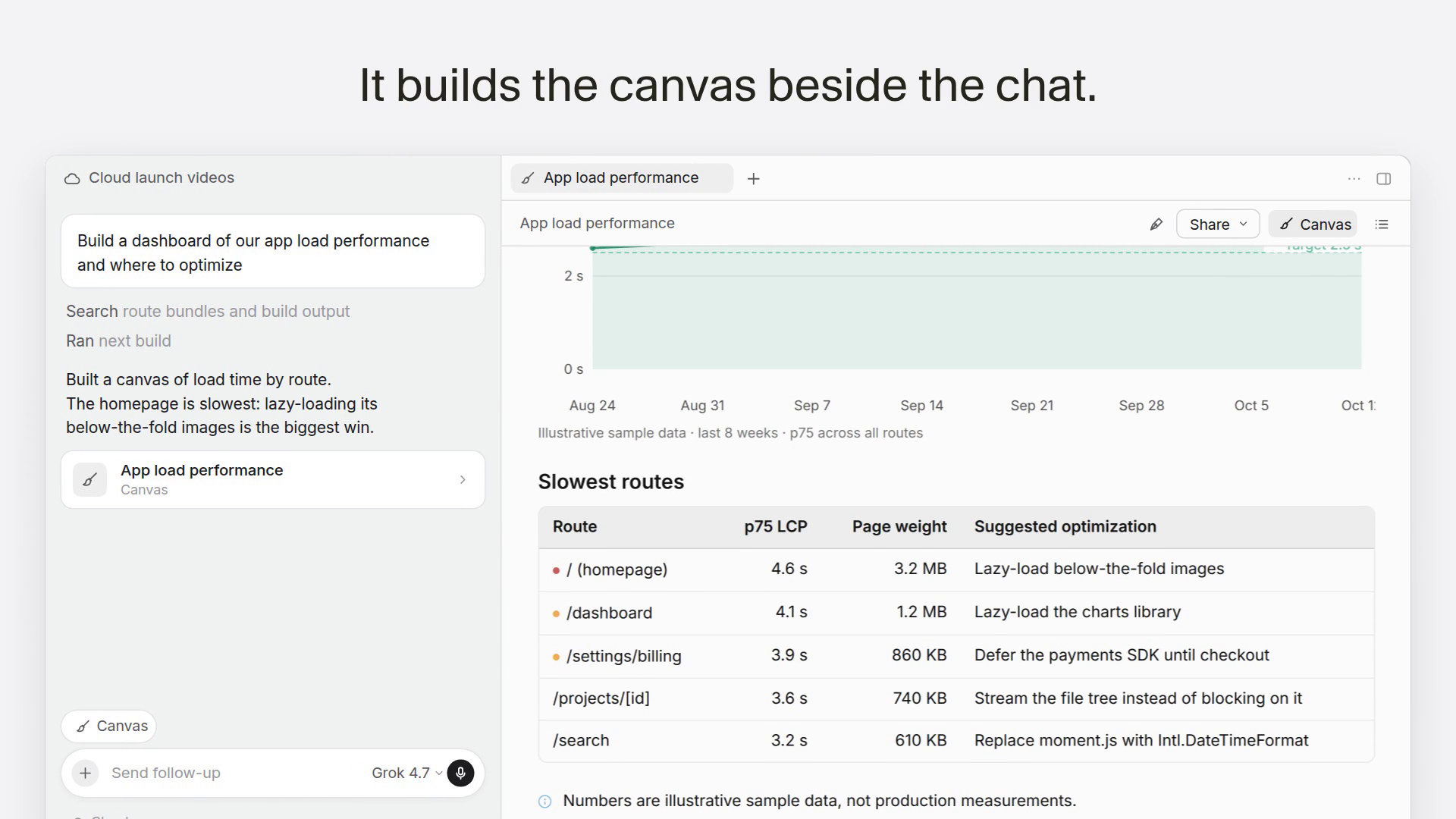Expand the App load performance canvas card chevron

click(x=463, y=480)
